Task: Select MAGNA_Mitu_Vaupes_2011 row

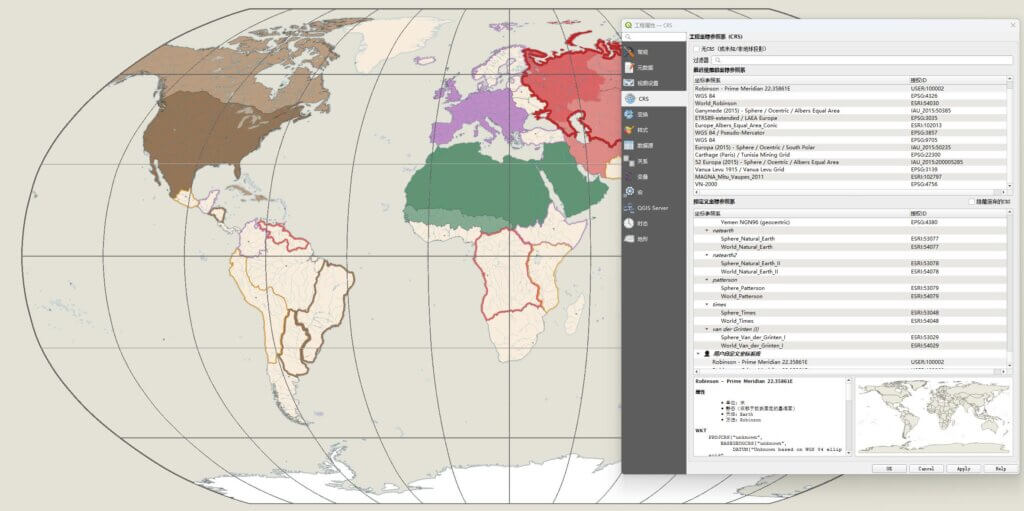Action: (x=850, y=176)
